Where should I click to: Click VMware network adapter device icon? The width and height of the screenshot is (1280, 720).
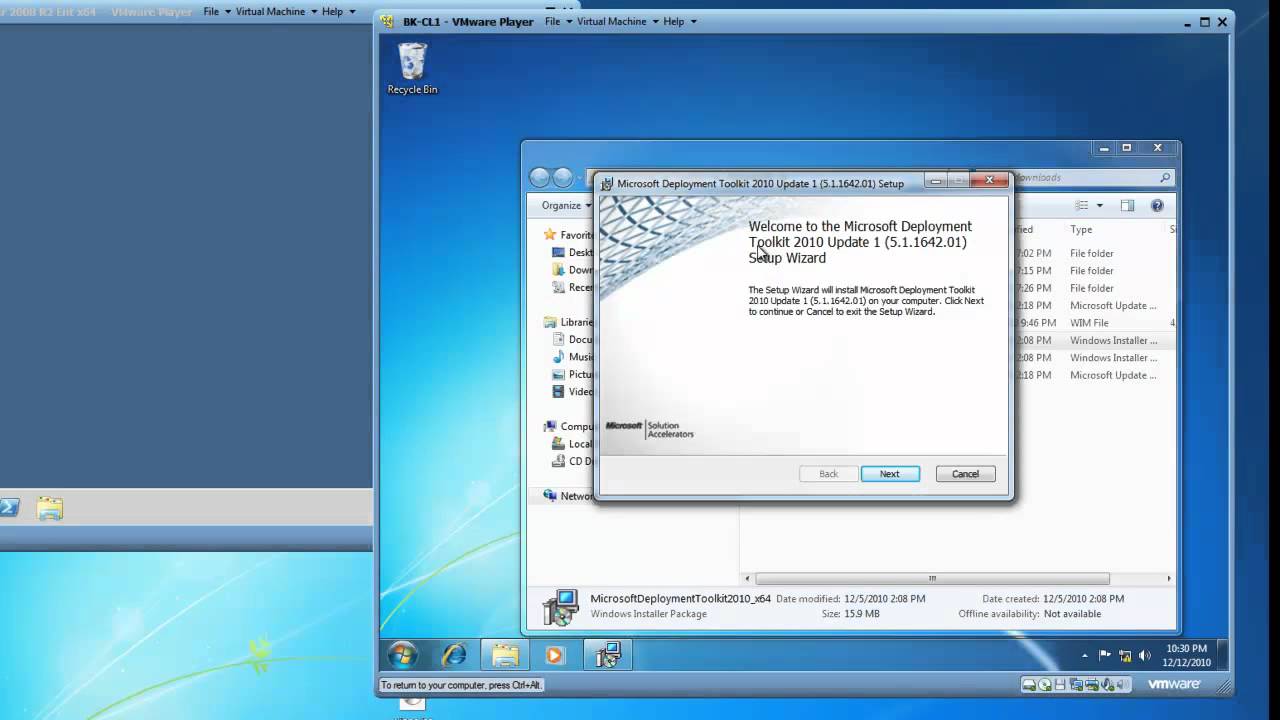[1076, 685]
